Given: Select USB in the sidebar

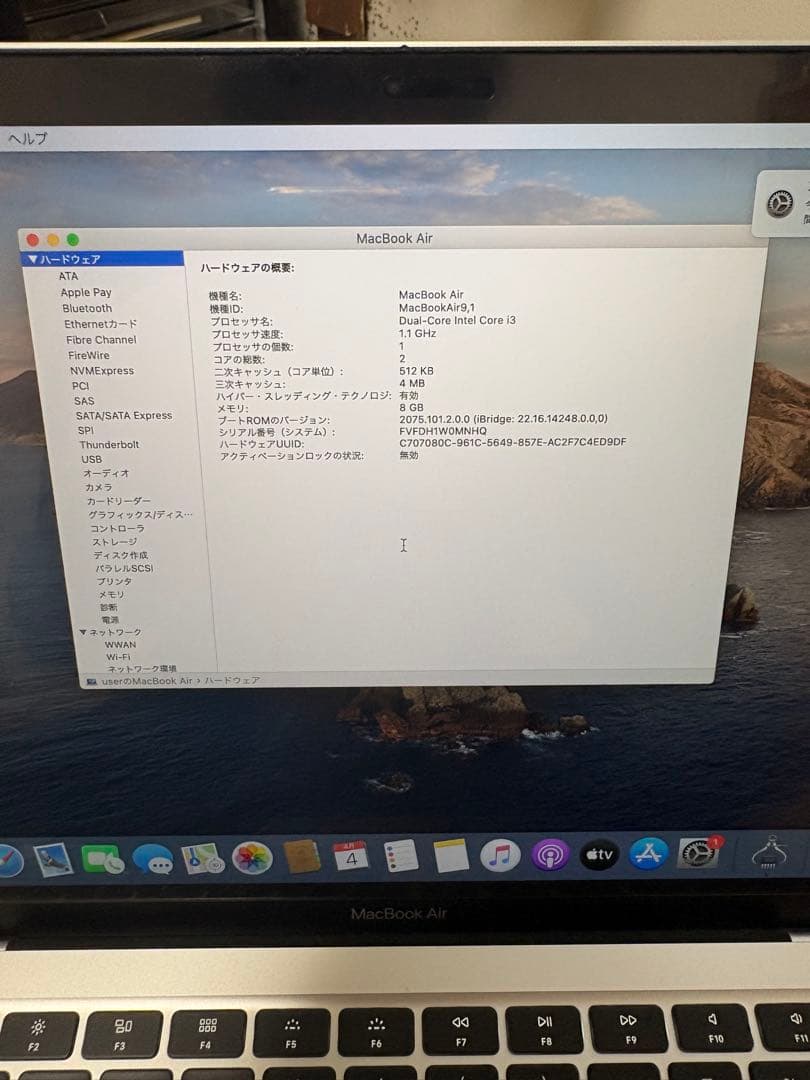Looking at the screenshot, I should pos(92,459).
